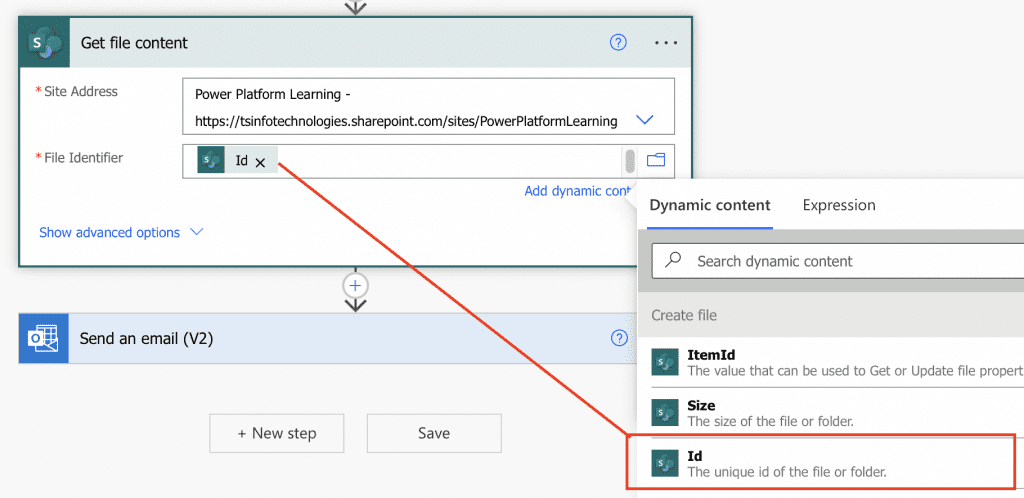Switch to the Dynamic content tab
This screenshot has width=1024, height=498.
point(710,205)
